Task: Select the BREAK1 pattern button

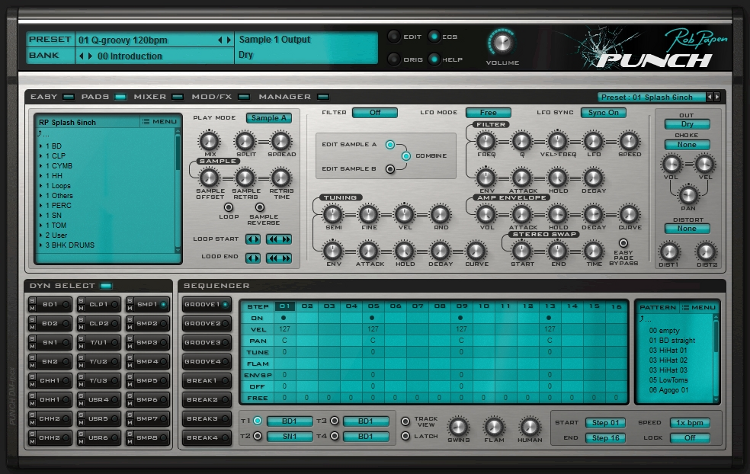Action: click(x=207, y=381)
